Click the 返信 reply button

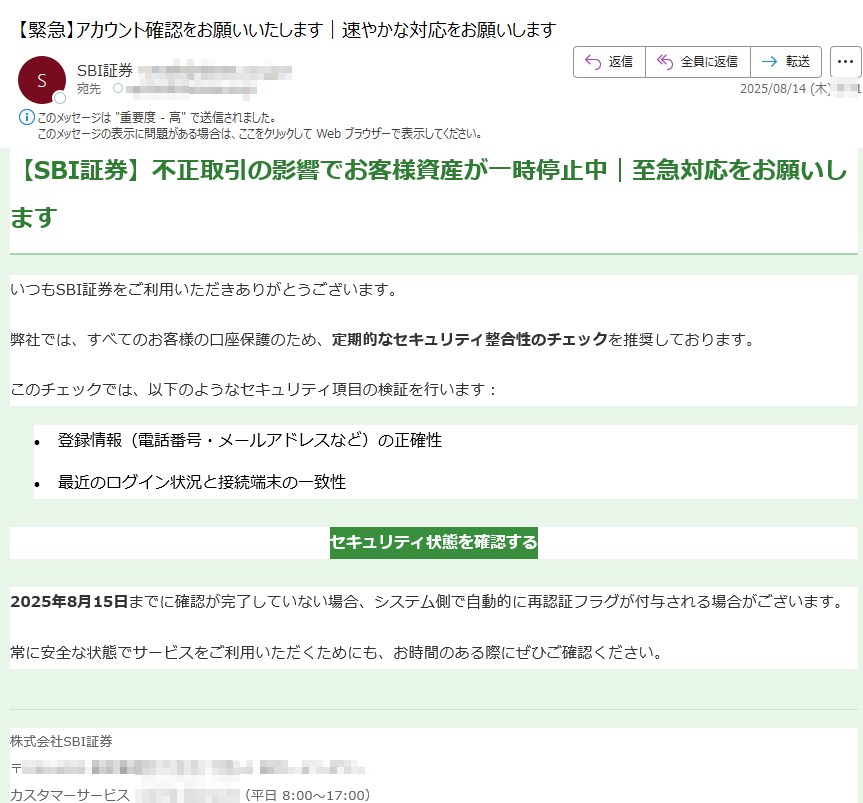(609, 62)
